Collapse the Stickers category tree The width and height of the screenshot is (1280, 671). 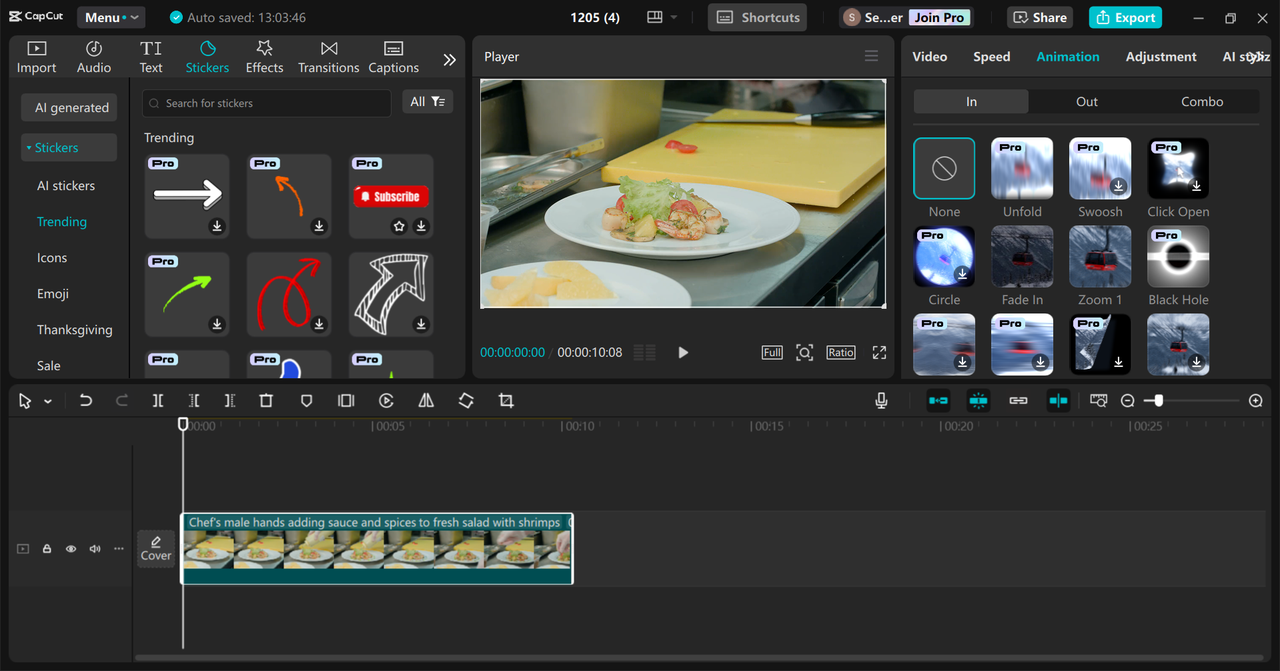[x=69, y=147]
